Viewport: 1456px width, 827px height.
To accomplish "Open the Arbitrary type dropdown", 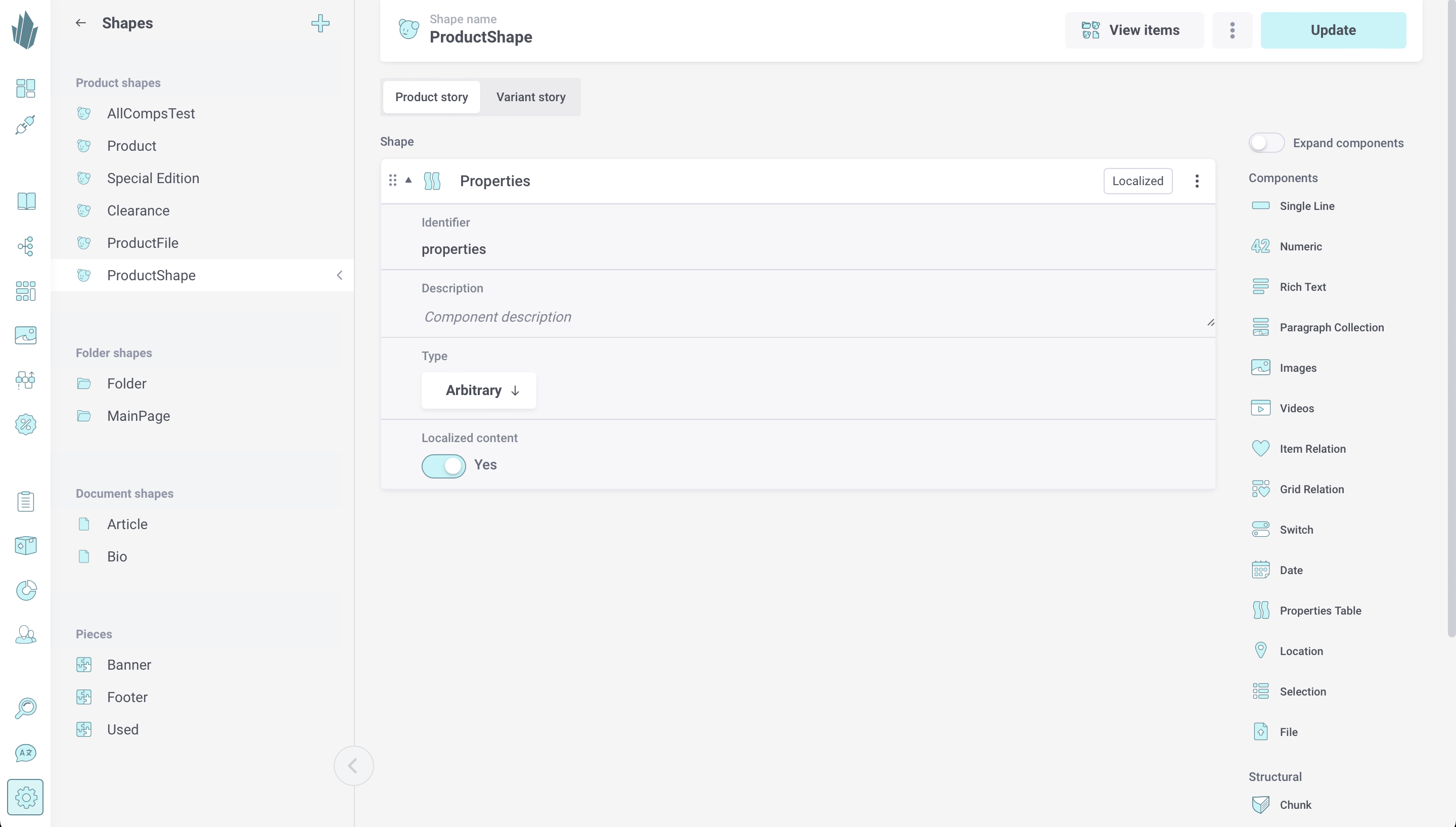I will tap(479, 390).
